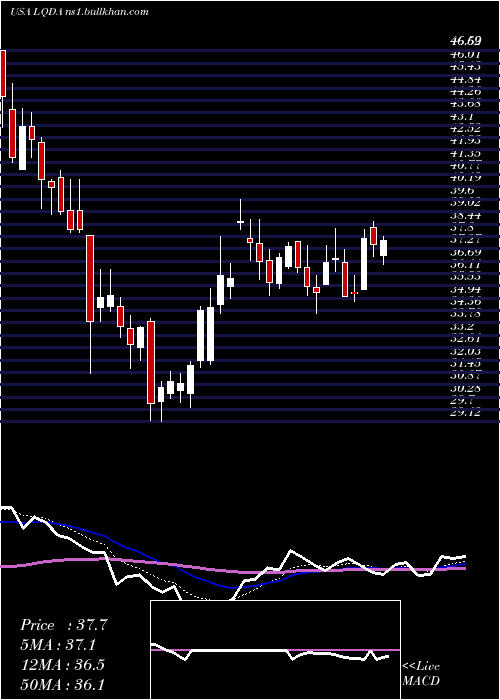The image size is (500, 700).
Task: Click the rightmost white candlestick
Action: (383, 248)
